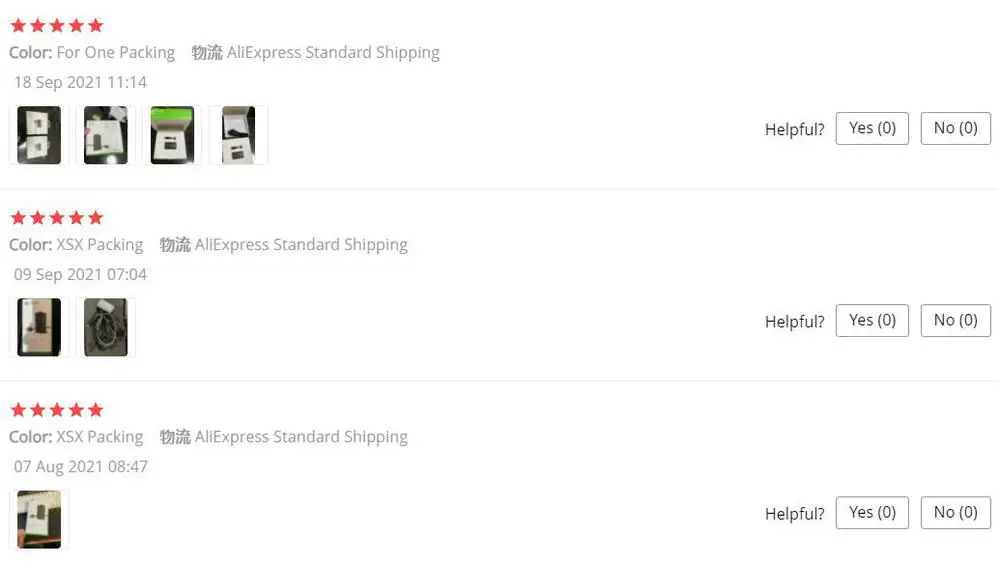The image size is (1000, 564).
Task: Click the 09 Sep 2021 07:04 timestamp
Action: pos(80,274)
